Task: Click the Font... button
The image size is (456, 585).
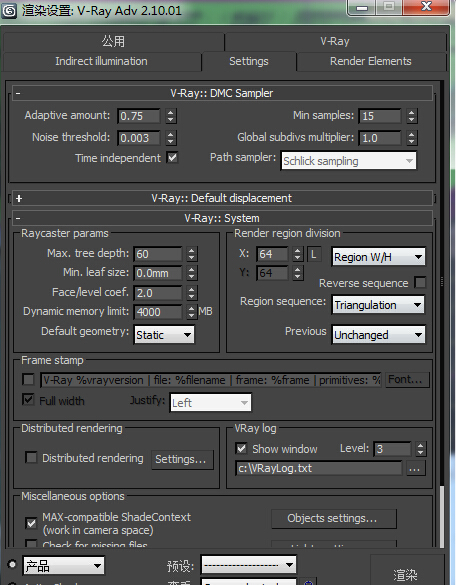Action: [407, 380]
